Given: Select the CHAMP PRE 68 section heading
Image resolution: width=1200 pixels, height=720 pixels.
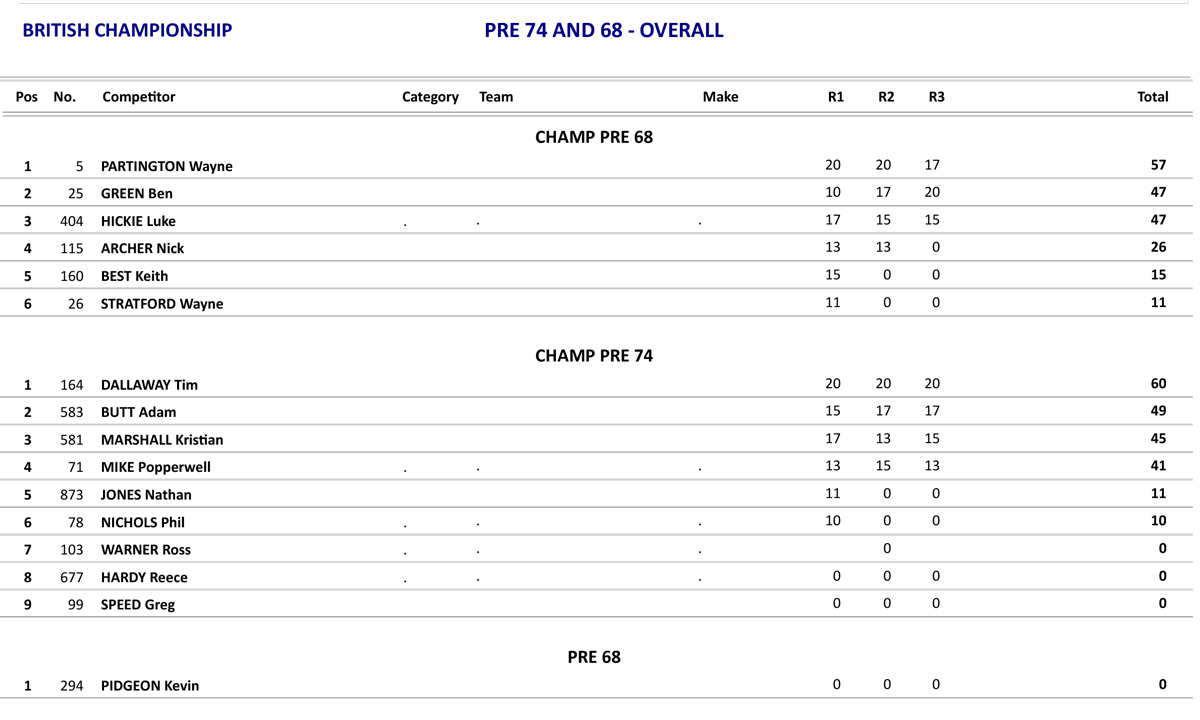Looking at the screenshot, I should click(594, 137).
